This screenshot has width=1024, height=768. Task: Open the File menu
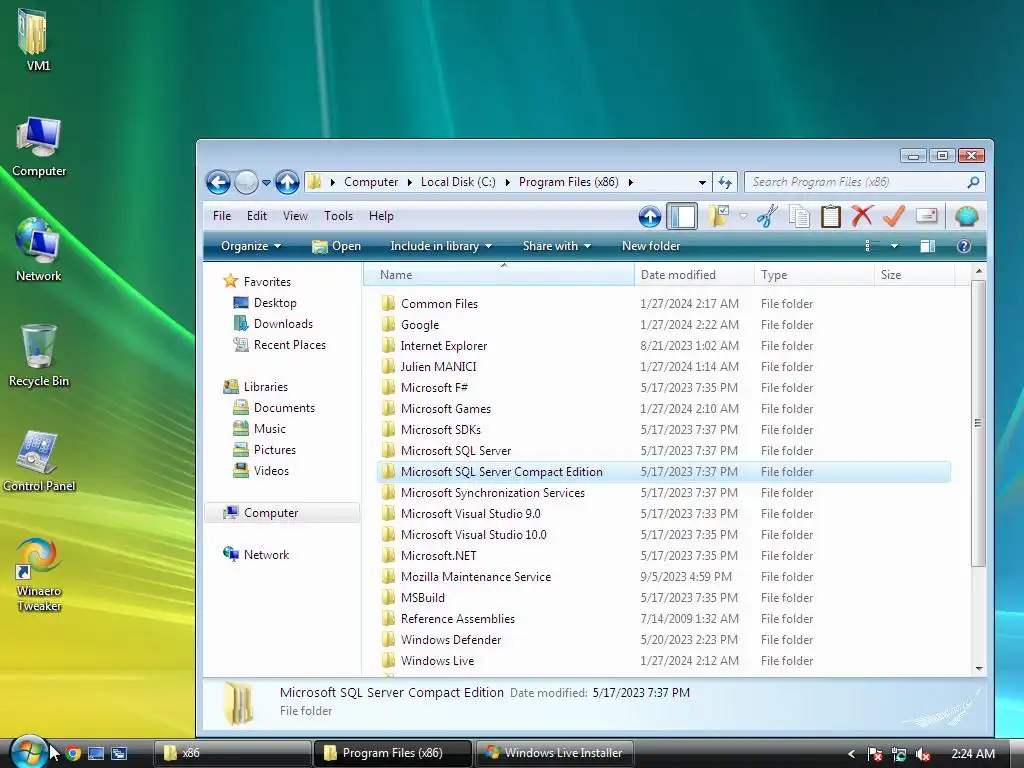[222, 216]
